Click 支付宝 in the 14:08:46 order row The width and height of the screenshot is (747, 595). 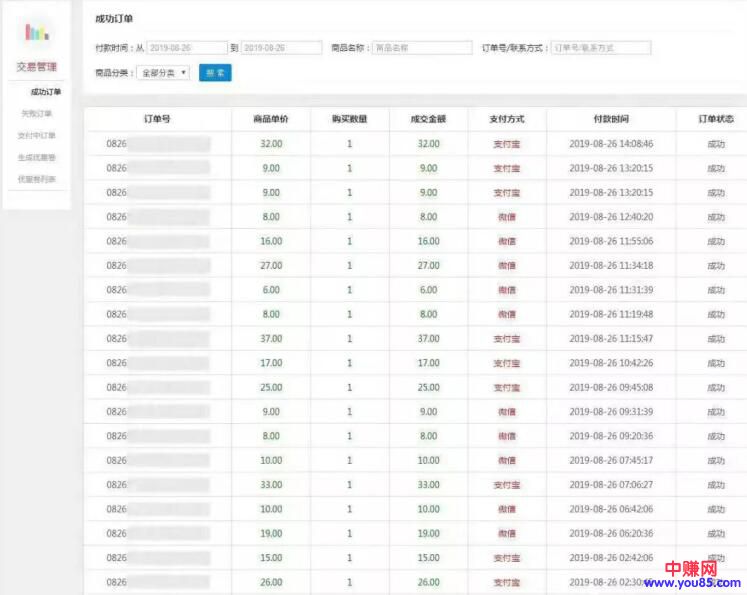(x=507, y=144)
